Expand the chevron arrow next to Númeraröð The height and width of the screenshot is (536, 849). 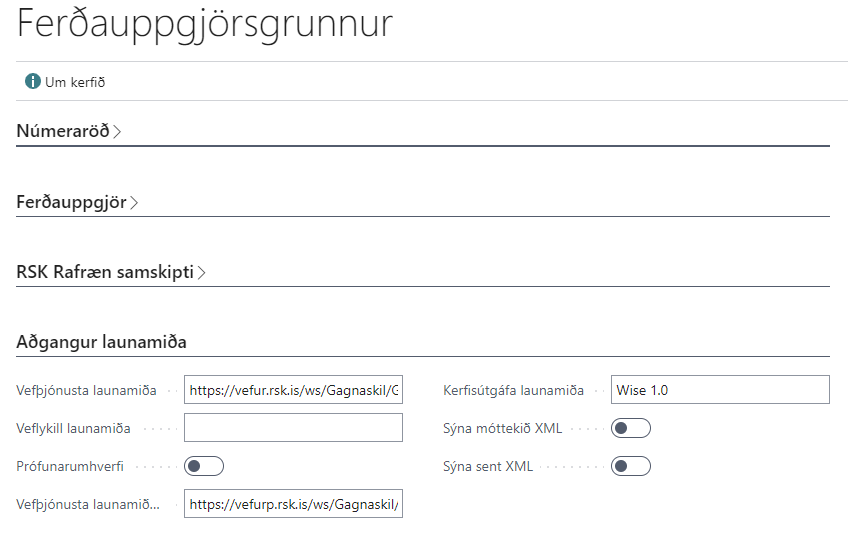pos(117,132)
